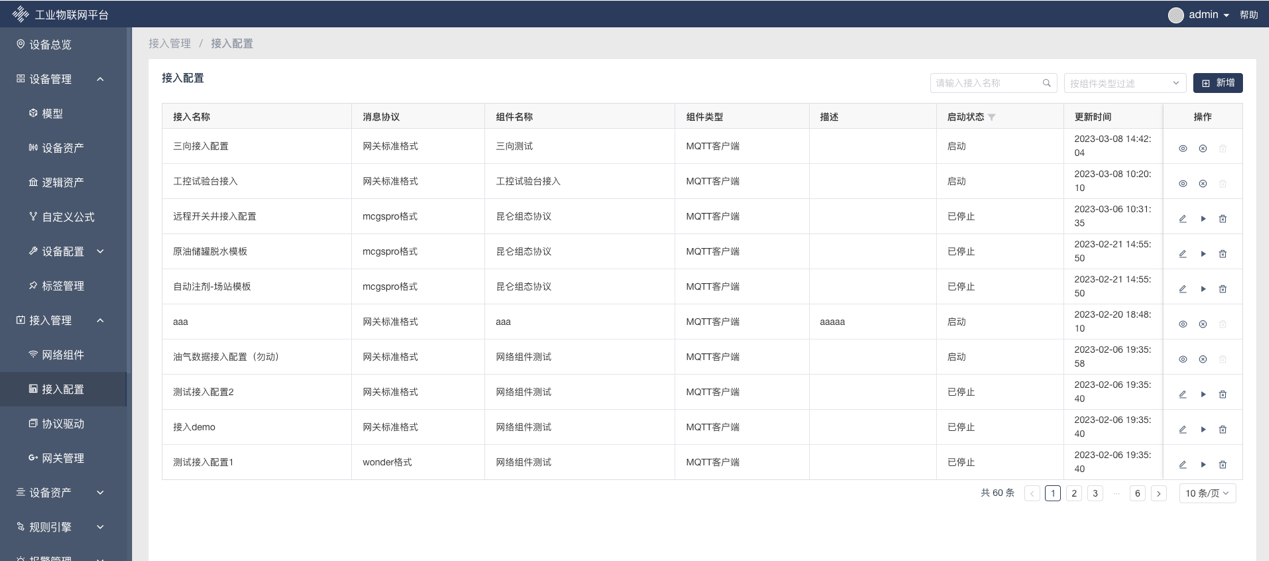Delete the 自动注剂-场站模板 row
1269x561 pixels.
1223,289
